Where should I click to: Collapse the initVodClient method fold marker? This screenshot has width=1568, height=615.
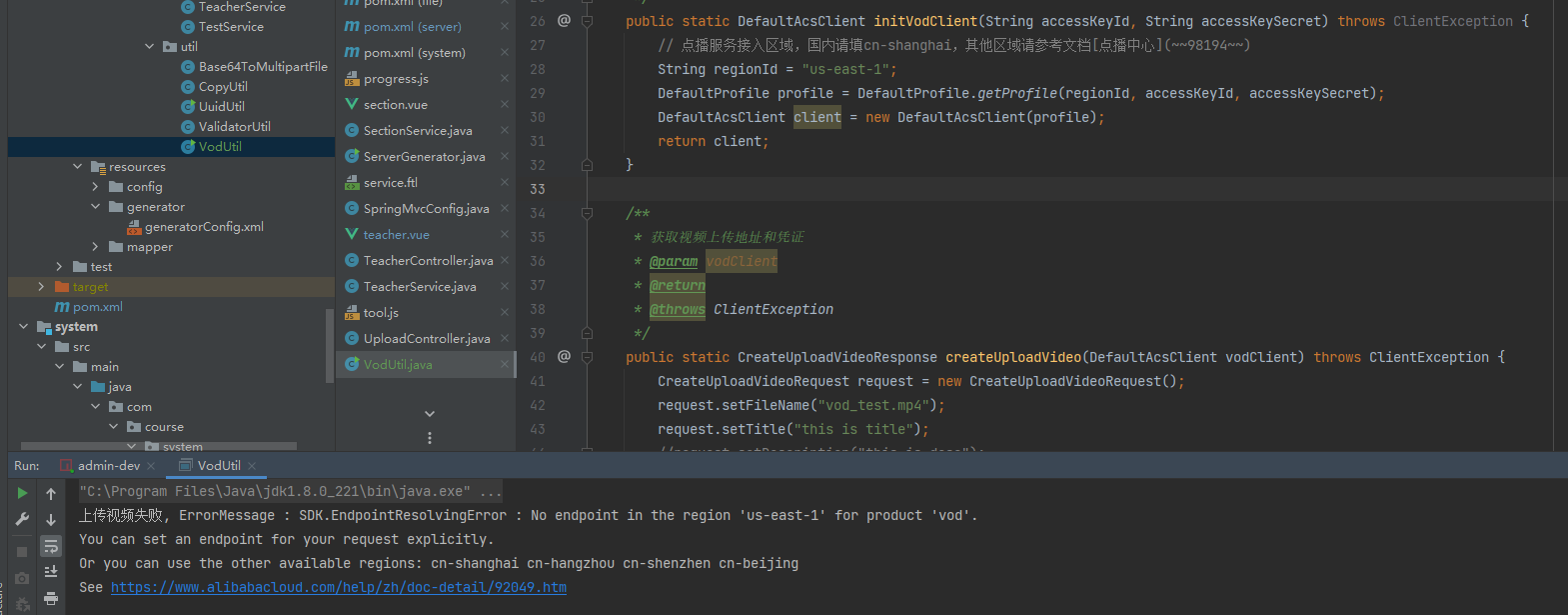pyautogui.click(x=588, y=21)
